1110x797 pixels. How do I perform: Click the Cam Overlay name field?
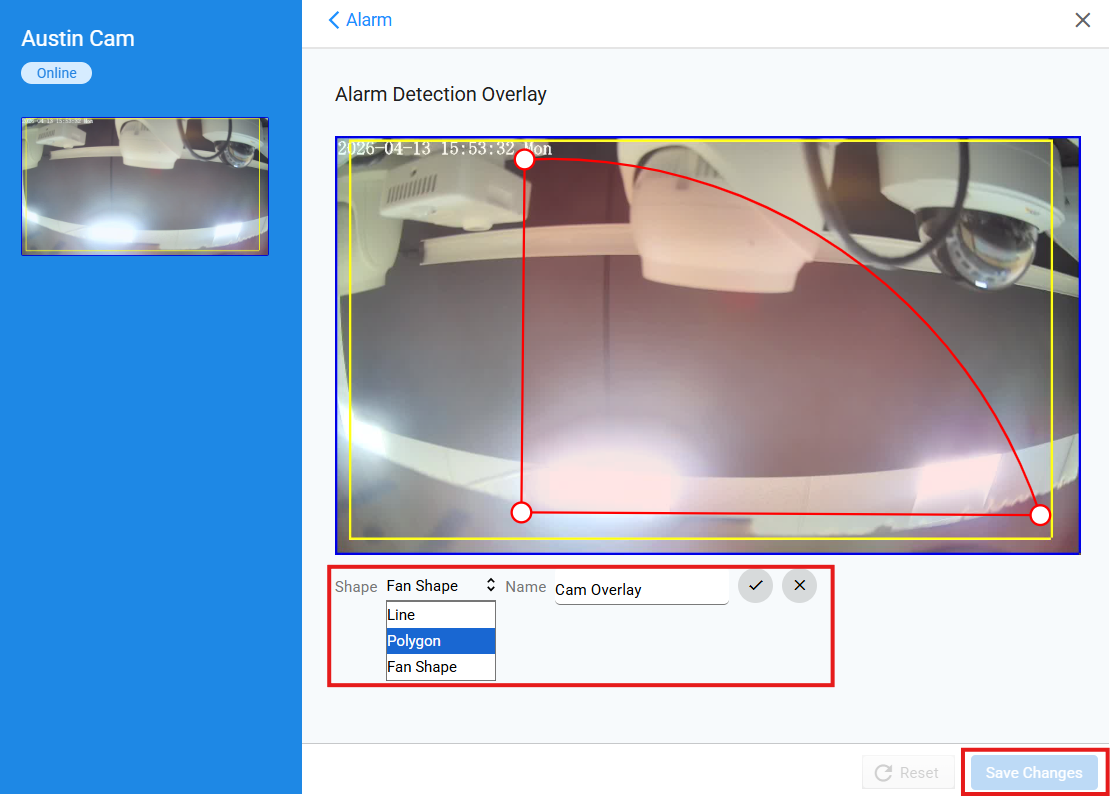point(641,590)
